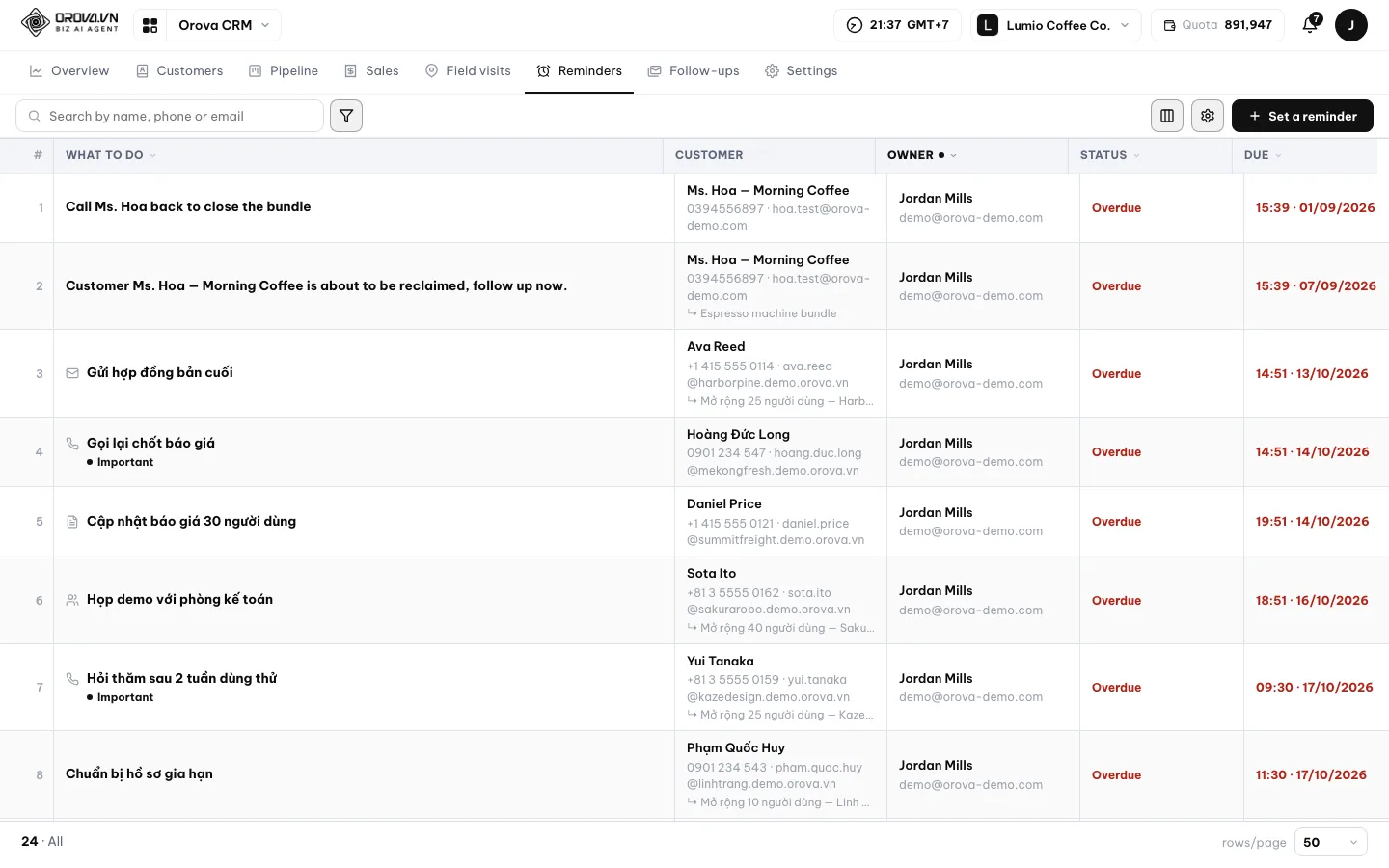The height and width of the screenshot is (868, 1389).
Task: Click the filter funnel icon
Action: pos(346,116)
